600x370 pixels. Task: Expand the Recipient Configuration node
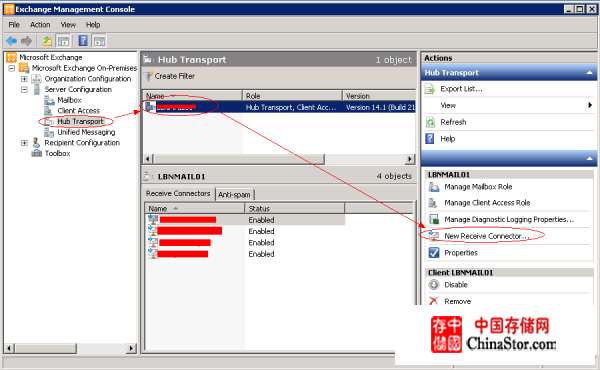tap(24, 143)
